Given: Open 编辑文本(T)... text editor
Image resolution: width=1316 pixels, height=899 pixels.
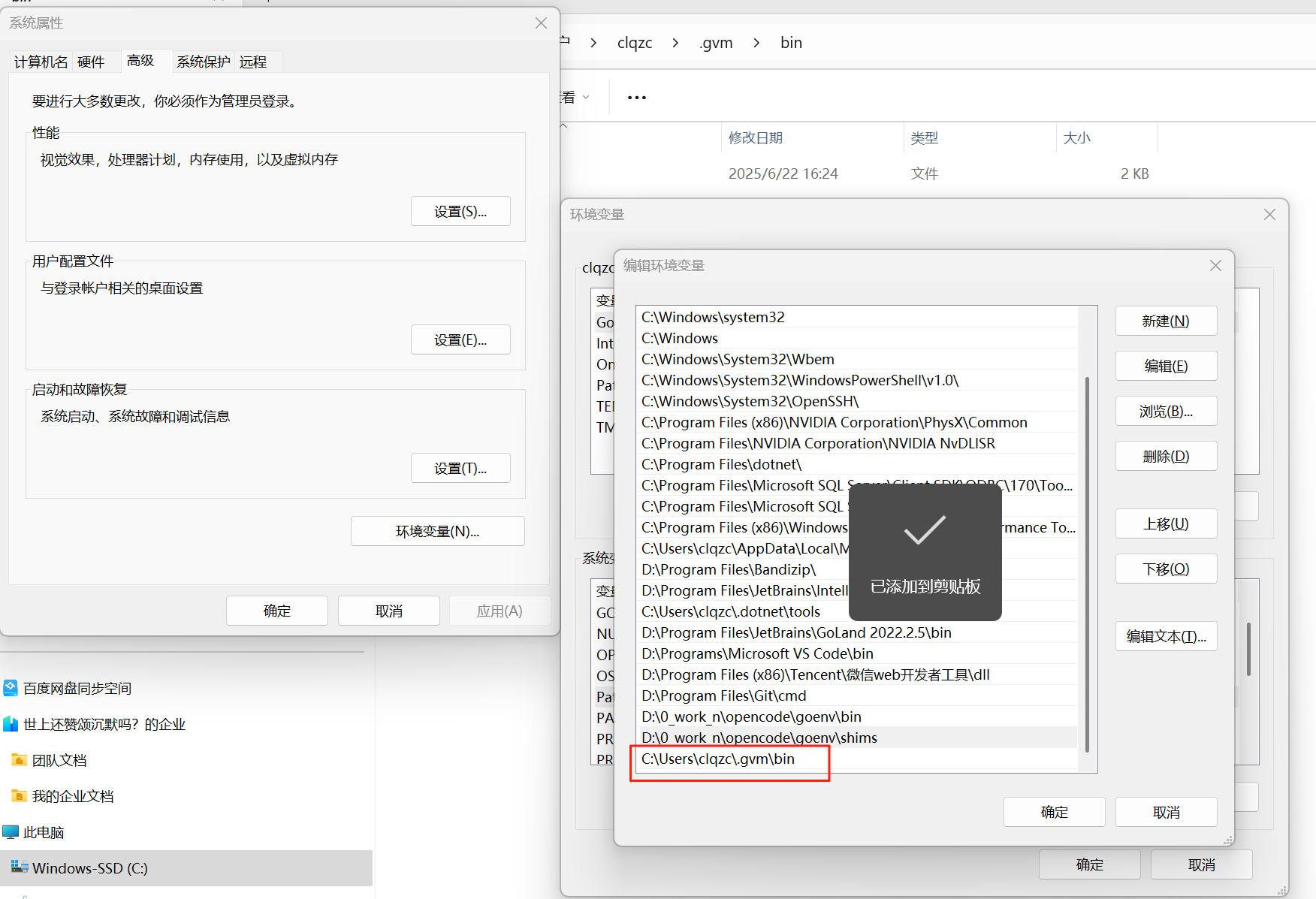Looking at the screenshot, I should point(1166,636).
